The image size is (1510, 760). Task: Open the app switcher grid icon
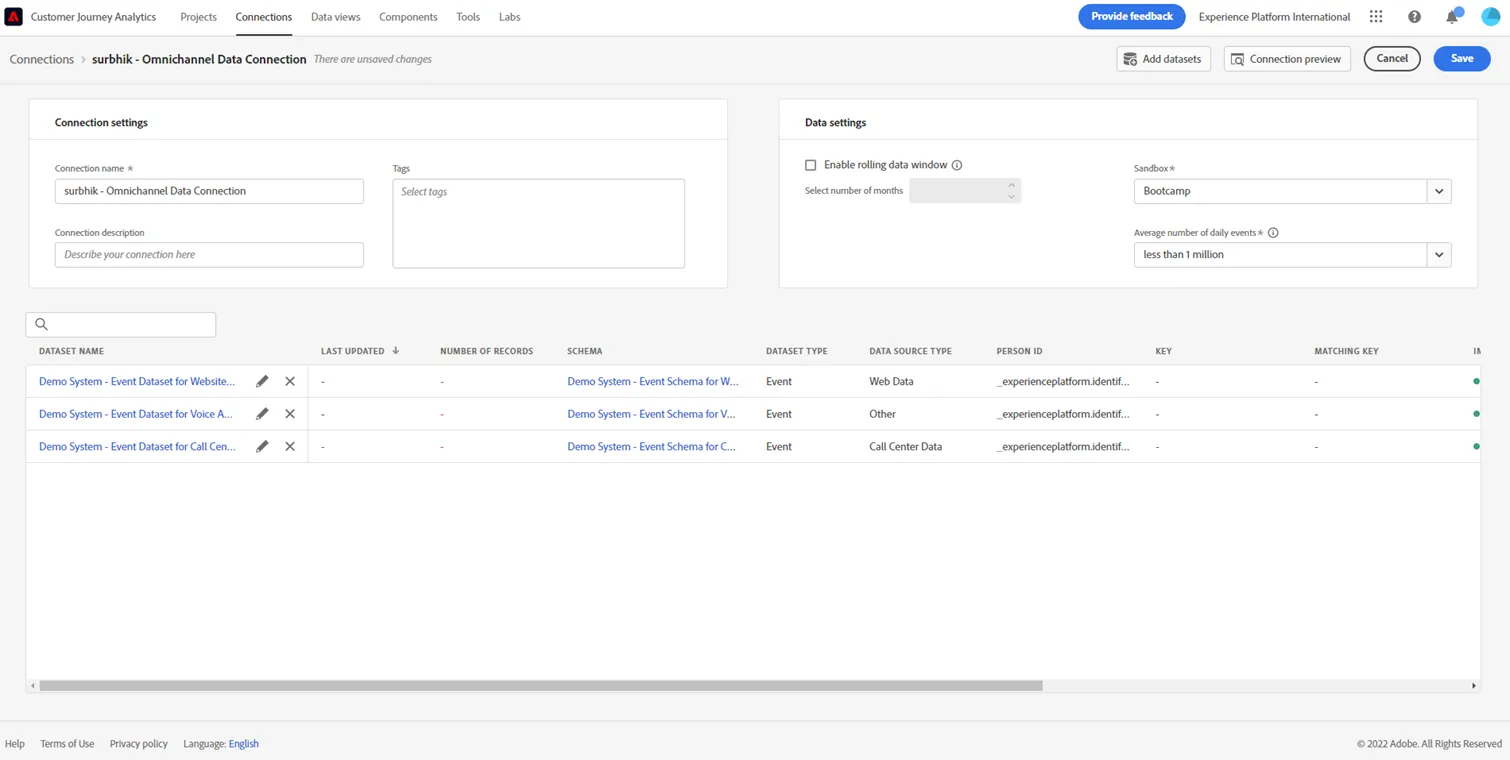pos(1376,17)
